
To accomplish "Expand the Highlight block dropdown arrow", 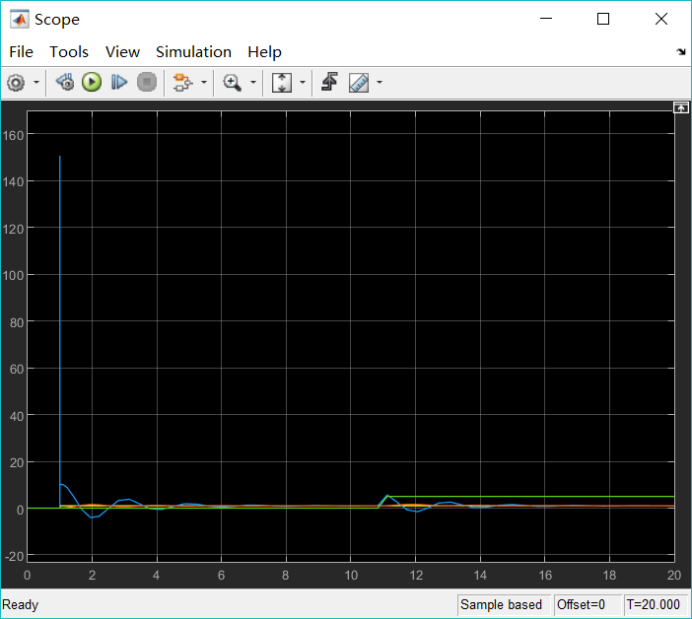I will point(204,83).
